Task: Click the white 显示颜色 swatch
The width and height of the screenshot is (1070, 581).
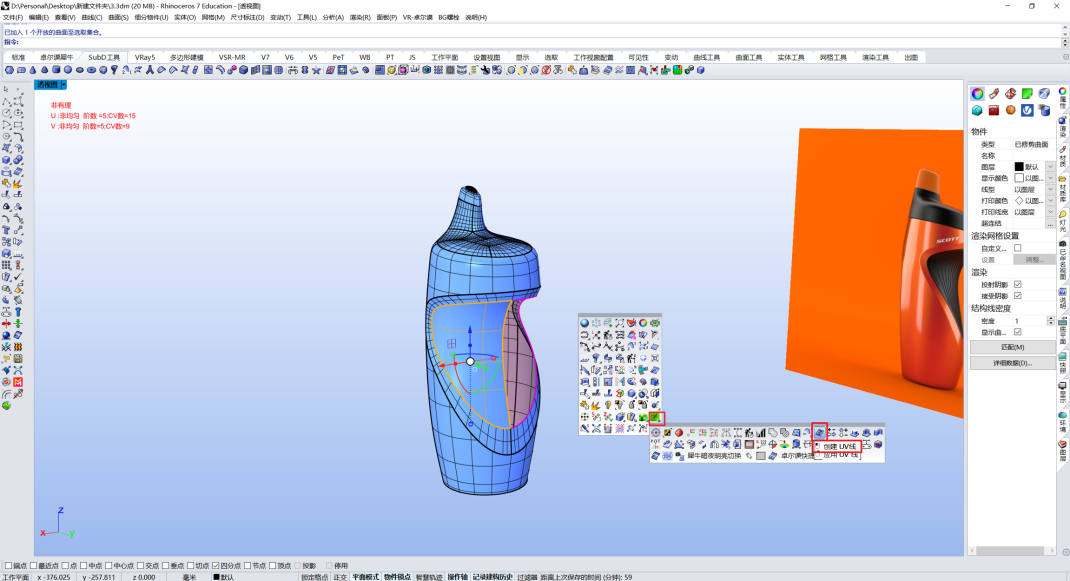Action: [1019, 178]
